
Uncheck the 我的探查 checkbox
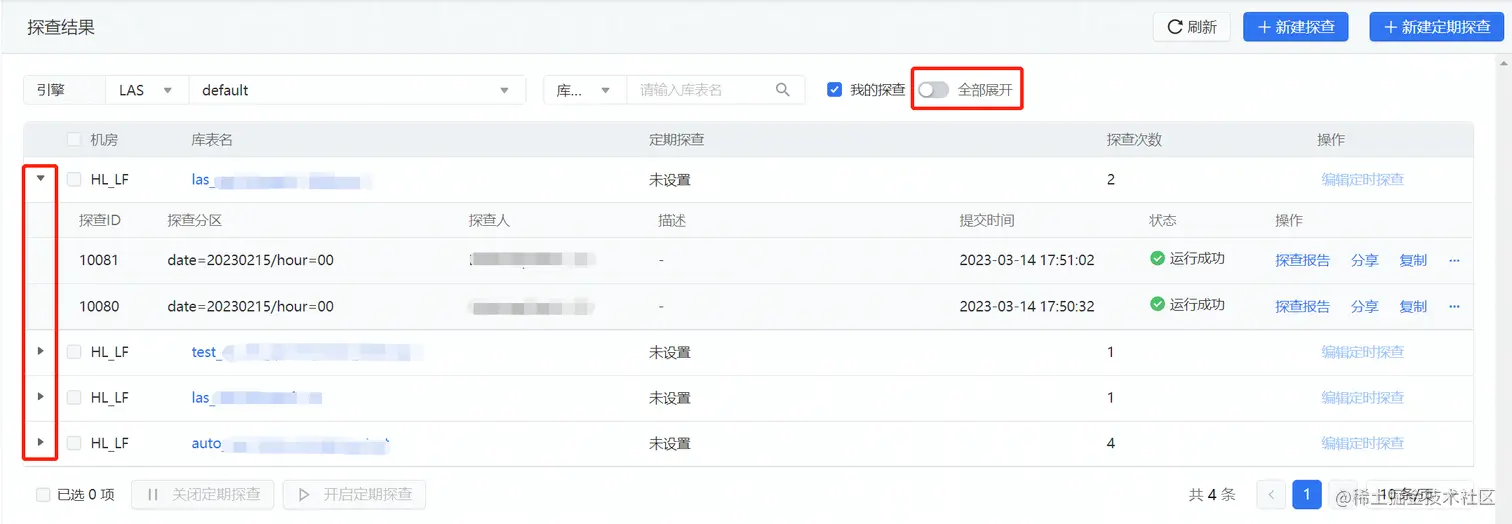[834, 90]
